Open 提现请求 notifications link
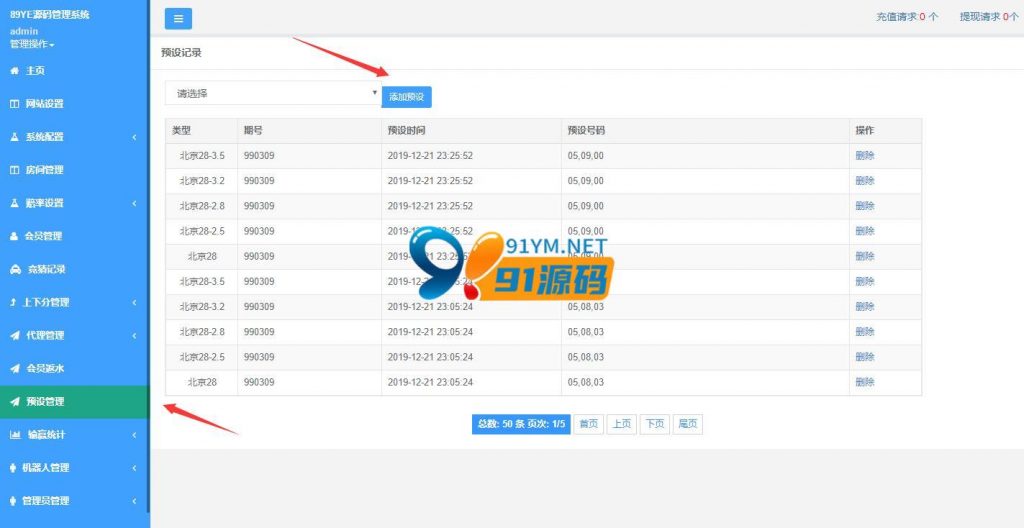The height and width of the screenshot is (528, 1024). (x=988, y=17)
